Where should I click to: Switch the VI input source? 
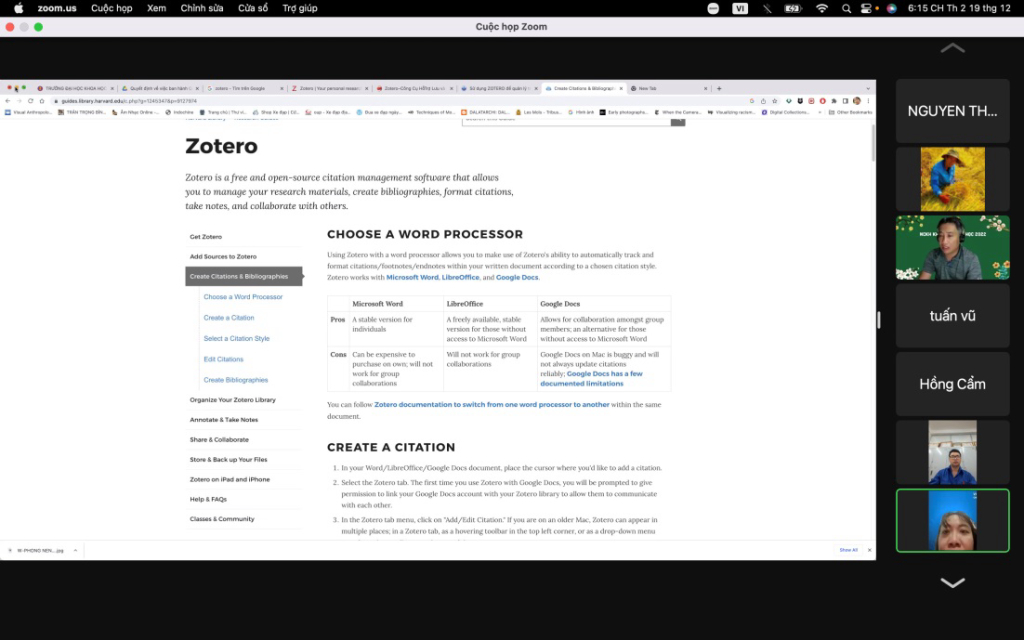[x=739, y=8]
